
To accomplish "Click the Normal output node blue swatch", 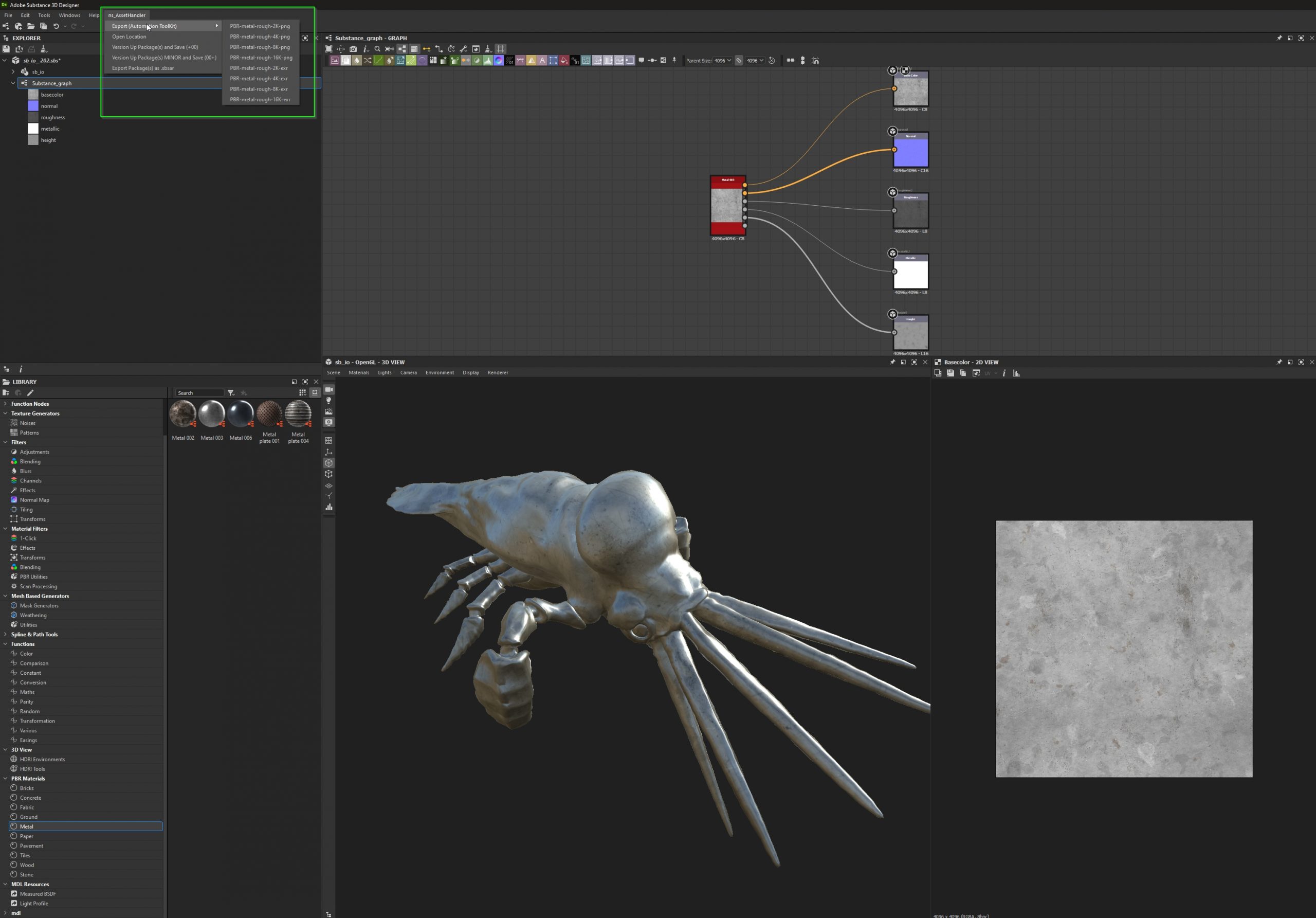I will coord(911,153).
